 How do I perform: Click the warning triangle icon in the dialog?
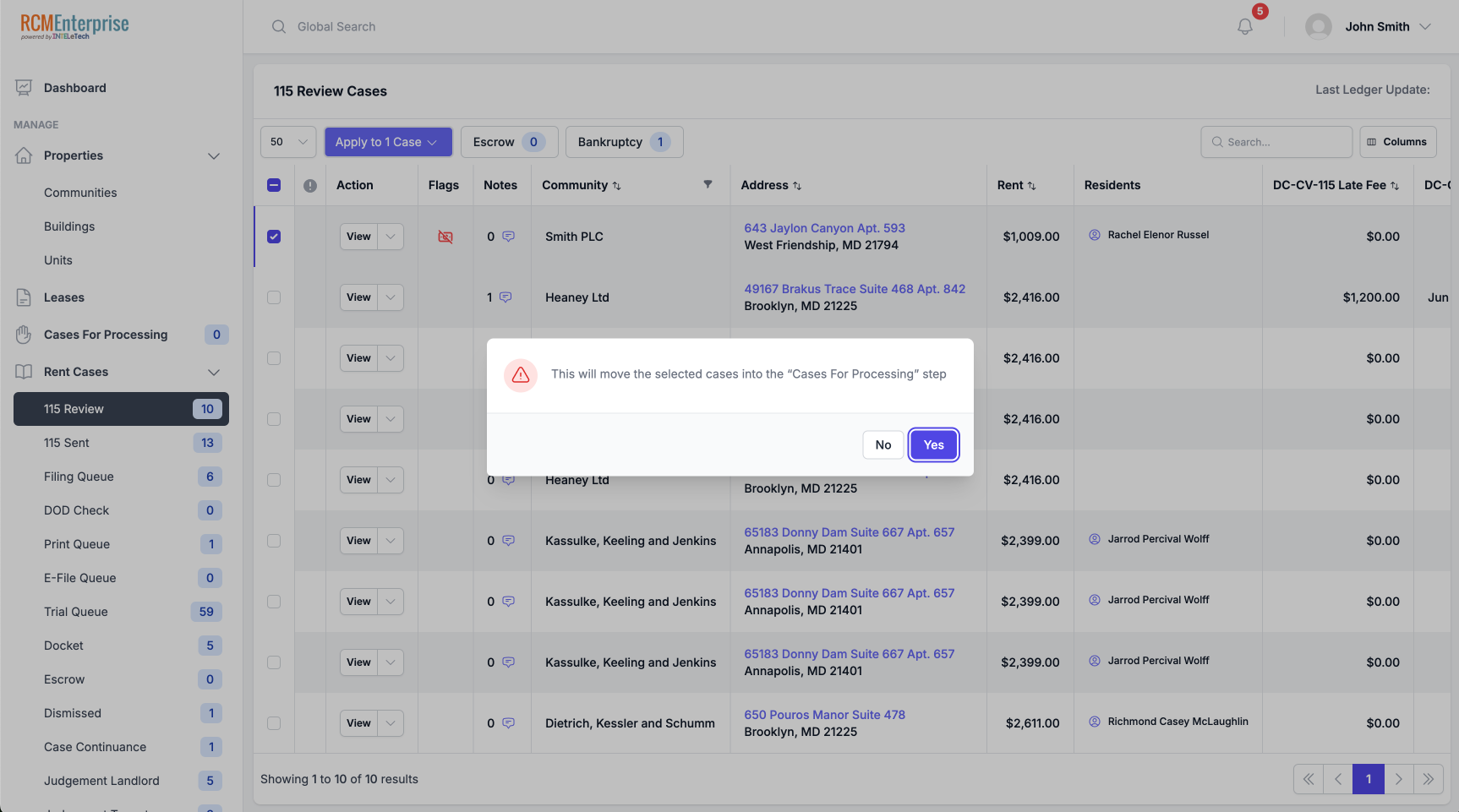pyautogui.click(x=520, y=375)
